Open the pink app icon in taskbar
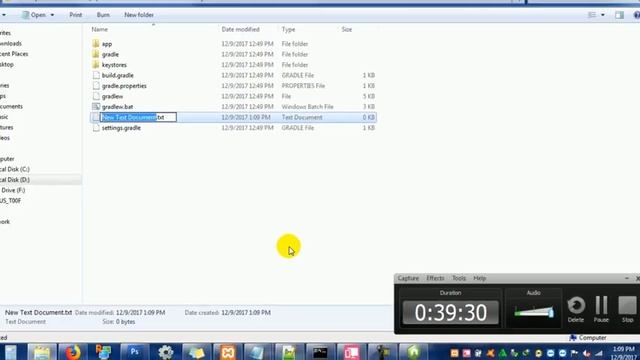The width and height of the screenshot is (640, 360). [351, 352]
